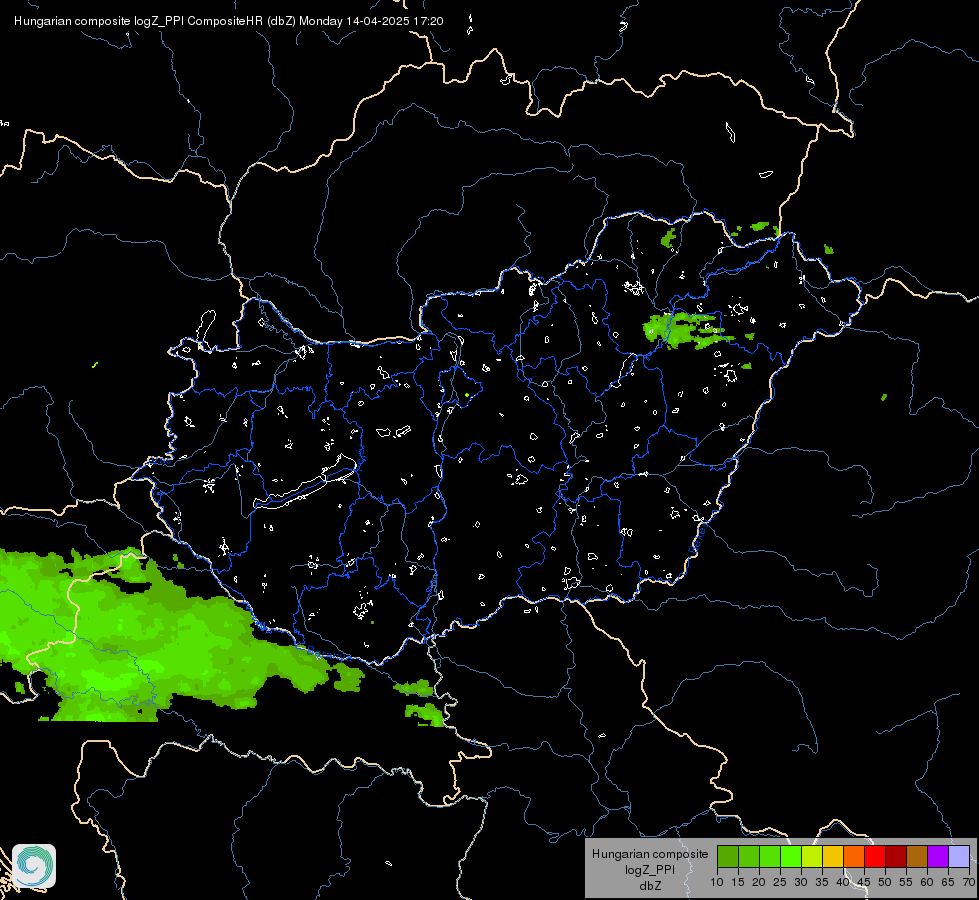Click the orange 40-45 dBZ legend swatch
Image resolution: width=979 pixels, height=900 pixels.
pyautogui.click(x=854, y=856)
